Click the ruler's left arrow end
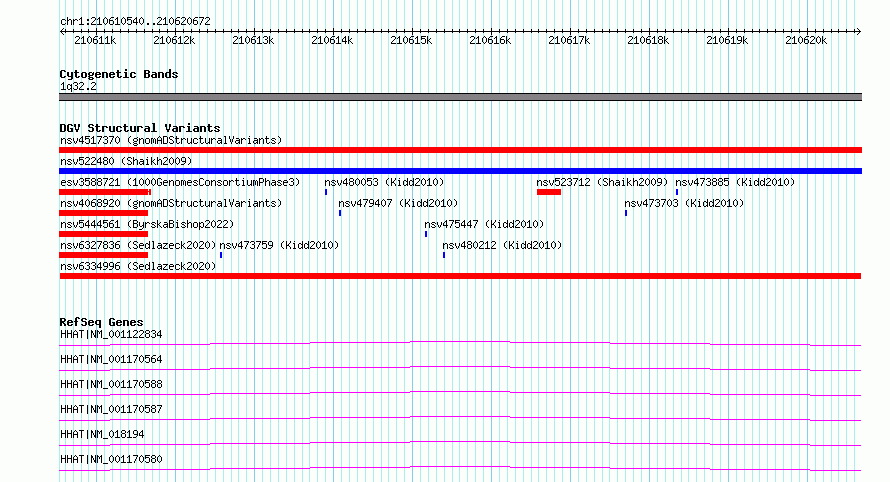890x482 pixels. coord(62,31)
